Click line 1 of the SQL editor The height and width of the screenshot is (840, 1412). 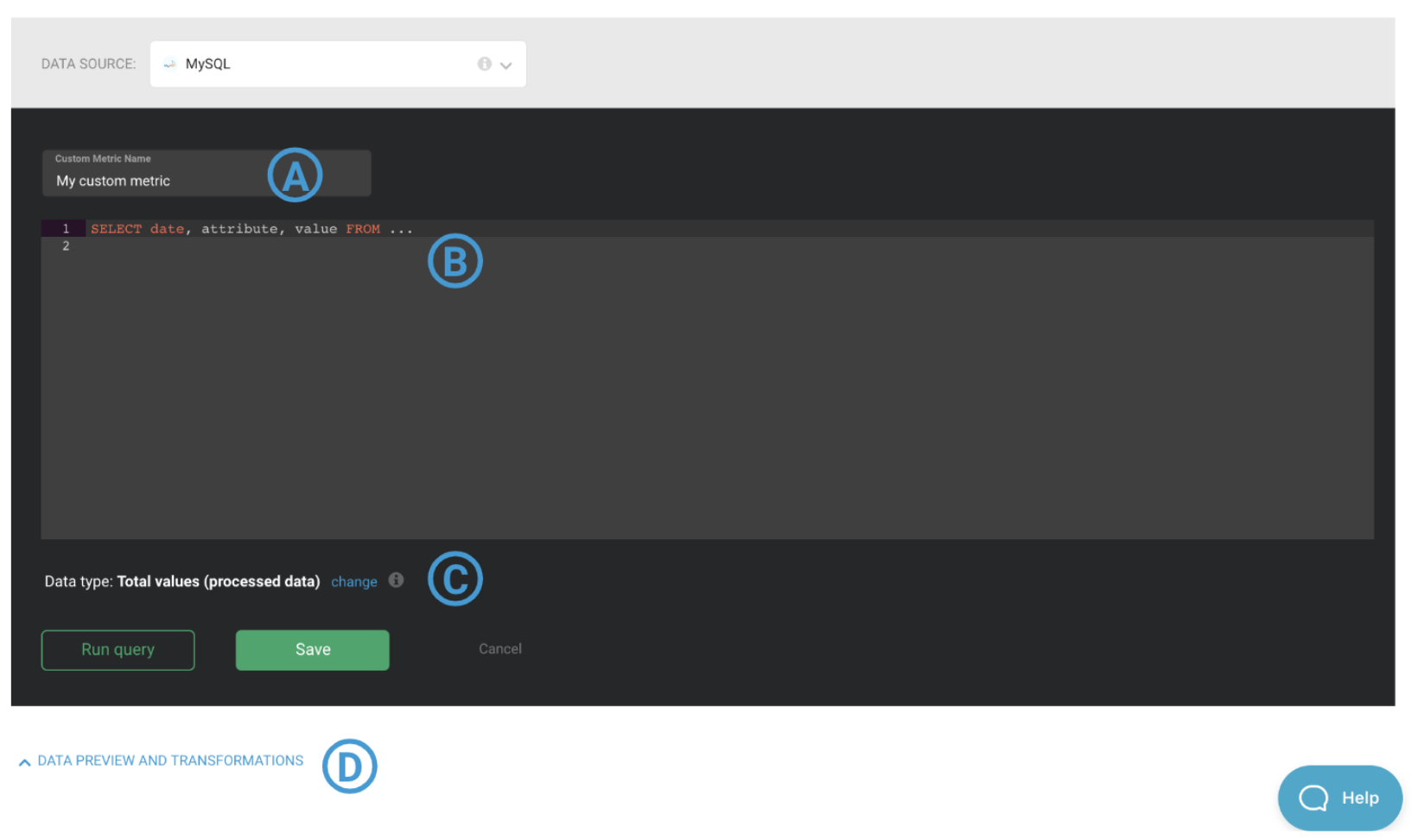[x=707, y=229]
